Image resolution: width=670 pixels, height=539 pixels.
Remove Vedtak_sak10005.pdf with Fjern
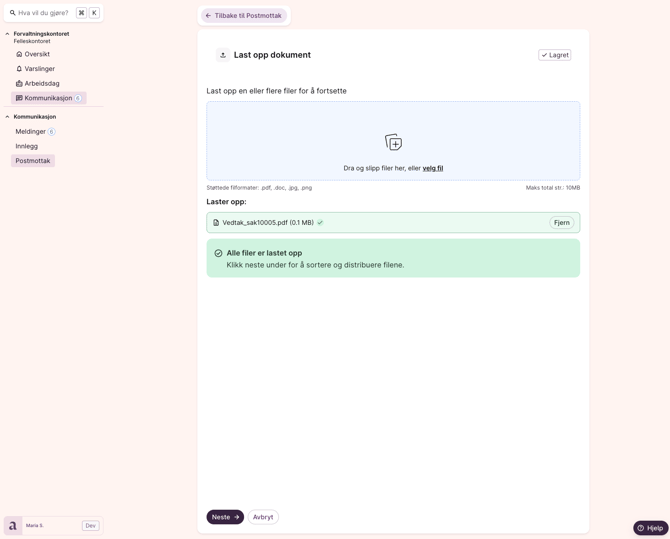[561, 223]
